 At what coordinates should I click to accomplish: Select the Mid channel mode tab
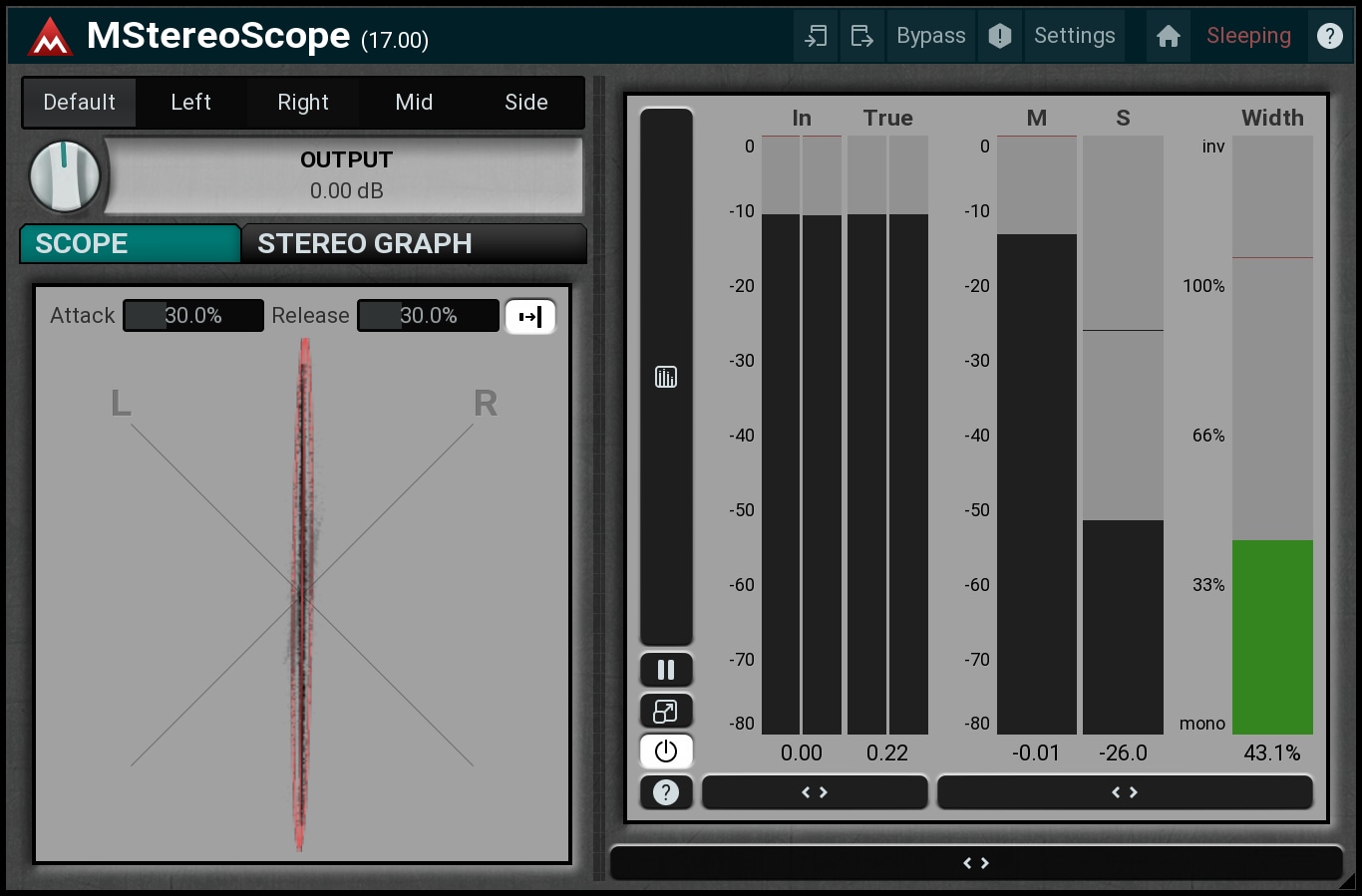click(414, 103)
